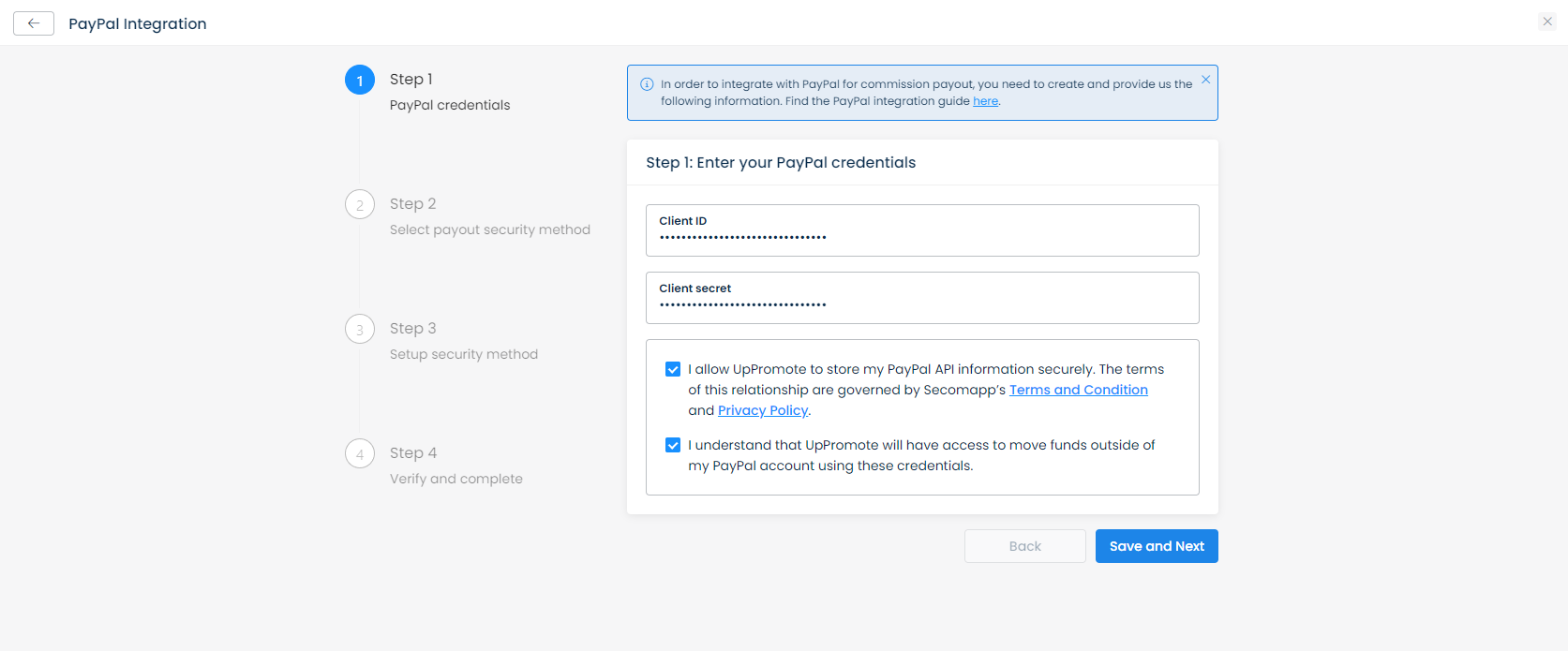Click the back arrow button

click(34, 23)
